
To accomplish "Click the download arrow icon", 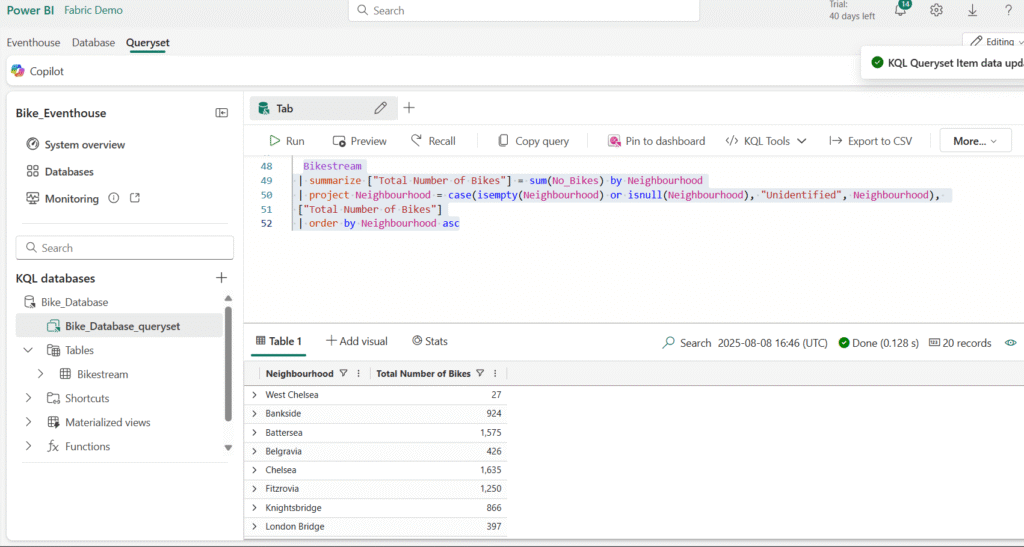I will pos(972,10).
